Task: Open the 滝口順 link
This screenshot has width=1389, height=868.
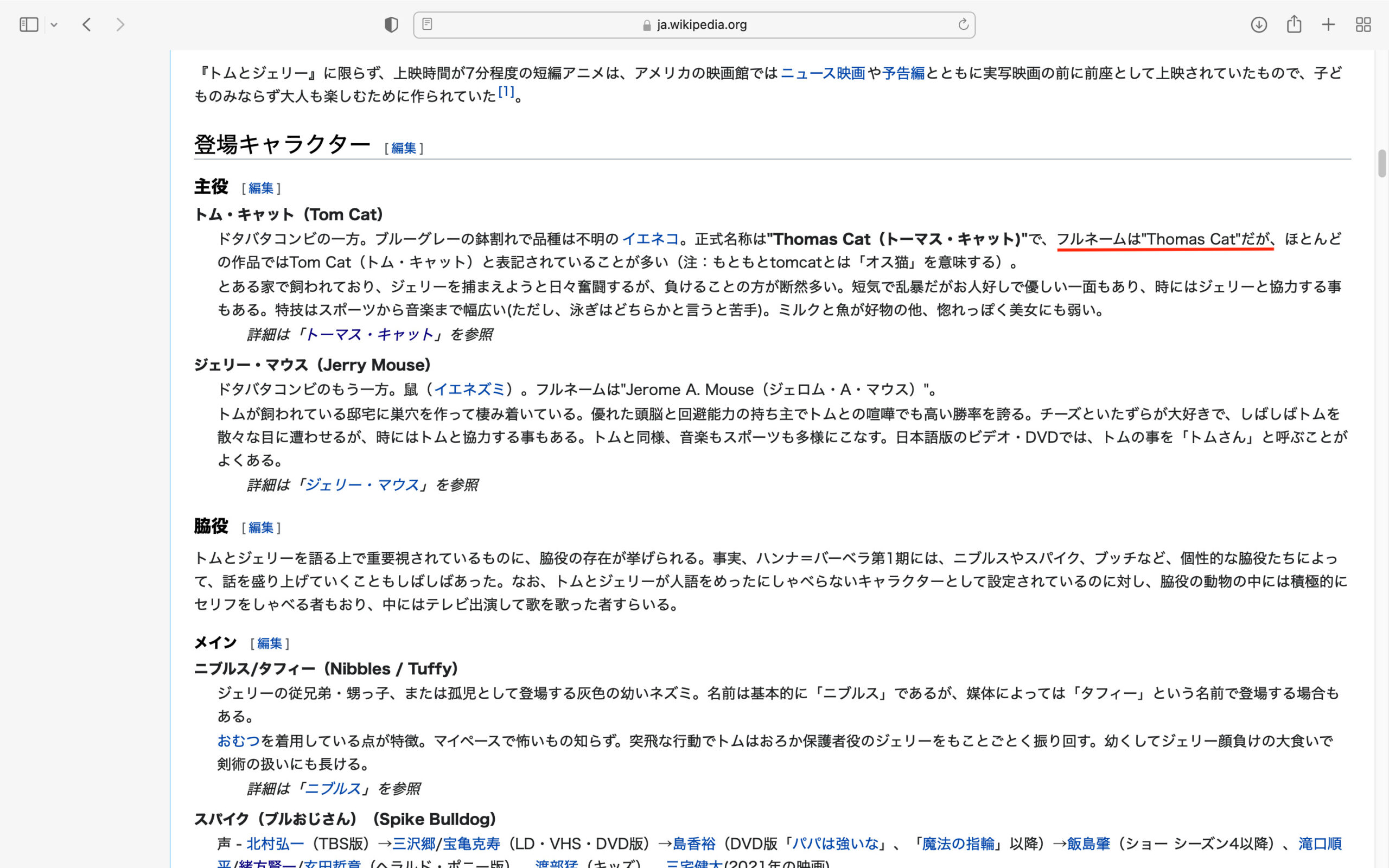Action: click(x=1320, y=843)
